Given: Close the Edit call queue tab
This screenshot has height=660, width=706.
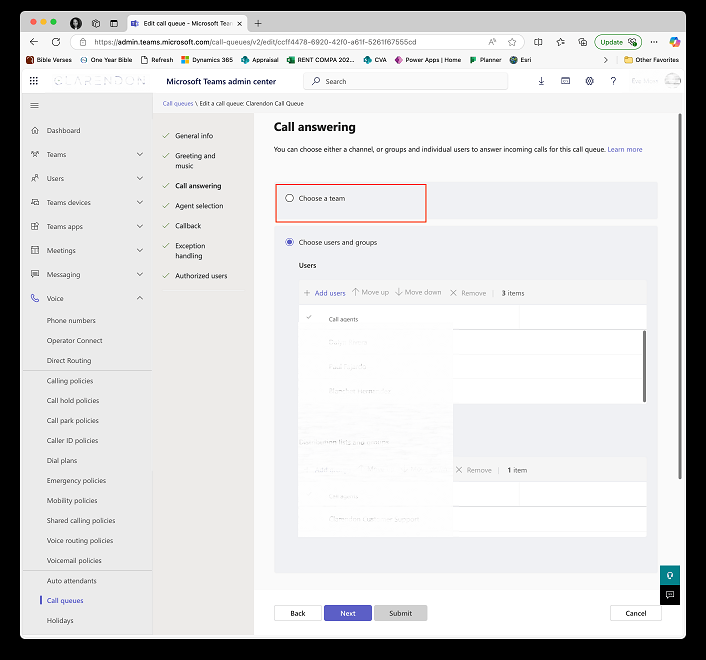Looking at the screenshot, I should 240,23.
